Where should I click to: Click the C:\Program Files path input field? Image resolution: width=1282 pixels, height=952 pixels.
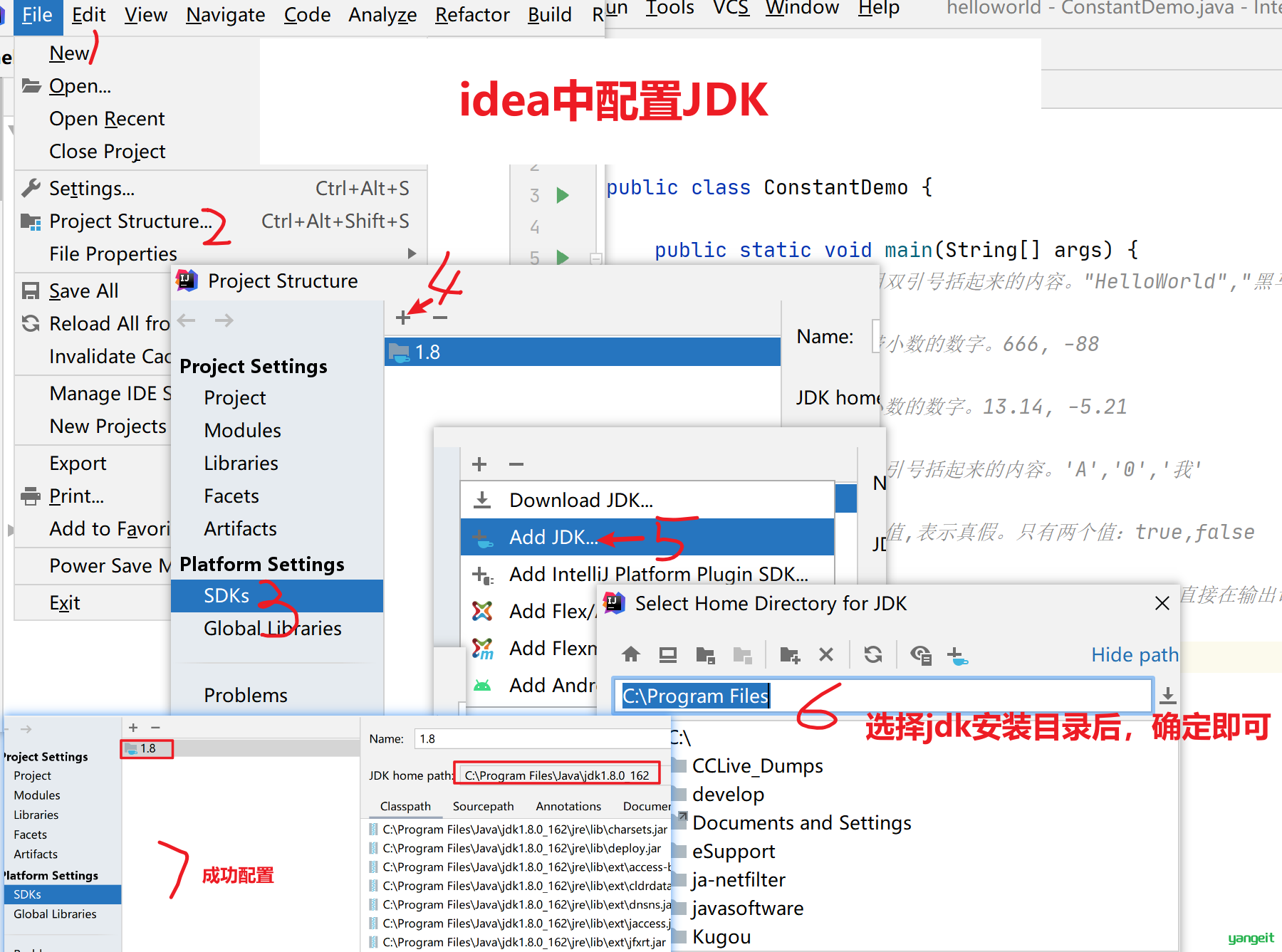pyautogui.click(x=882, y=695)
